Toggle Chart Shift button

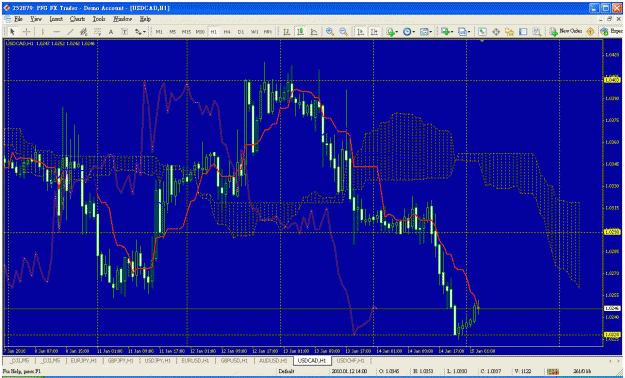point(374,32)
